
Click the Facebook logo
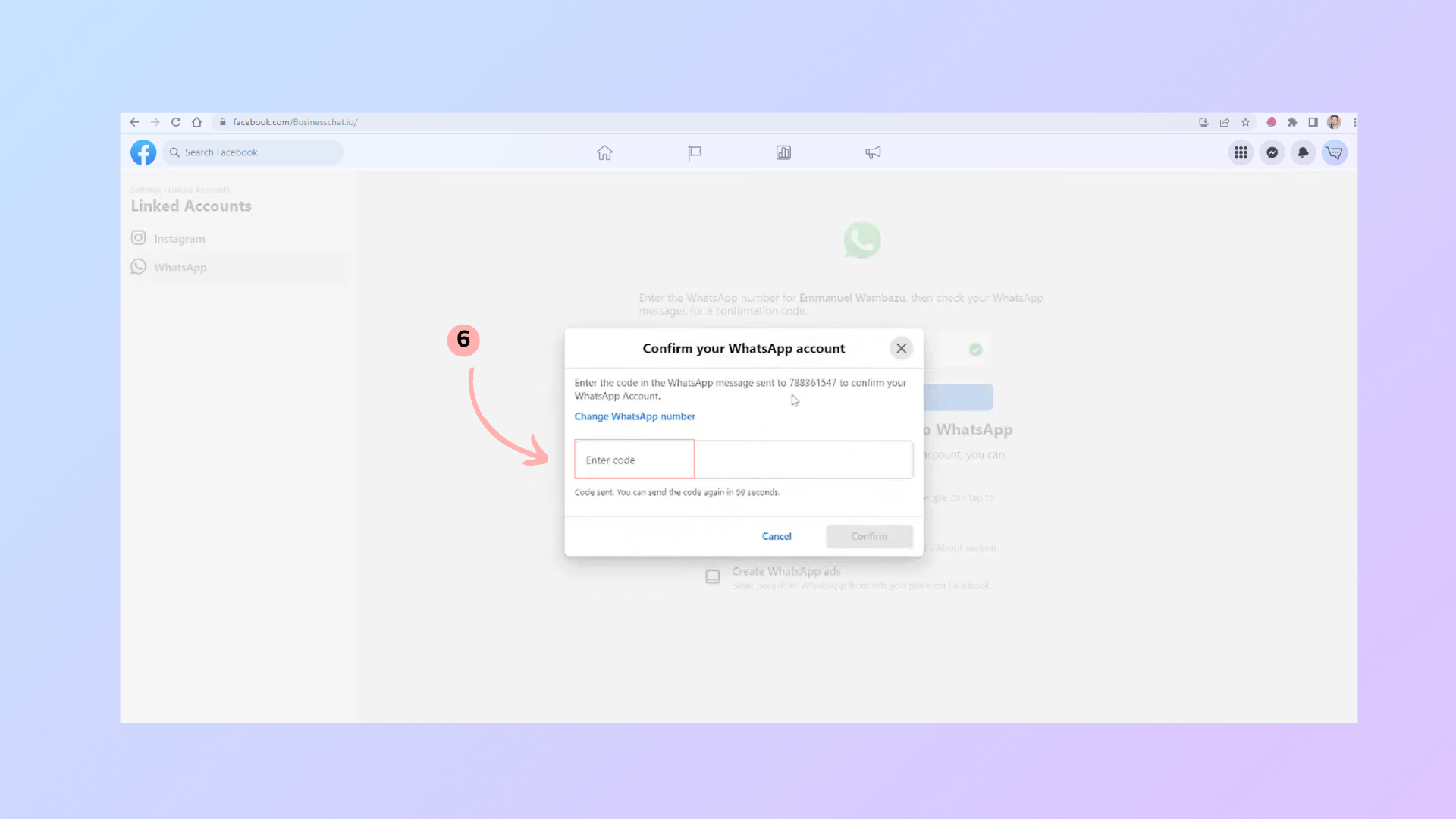tap(143, 152)
